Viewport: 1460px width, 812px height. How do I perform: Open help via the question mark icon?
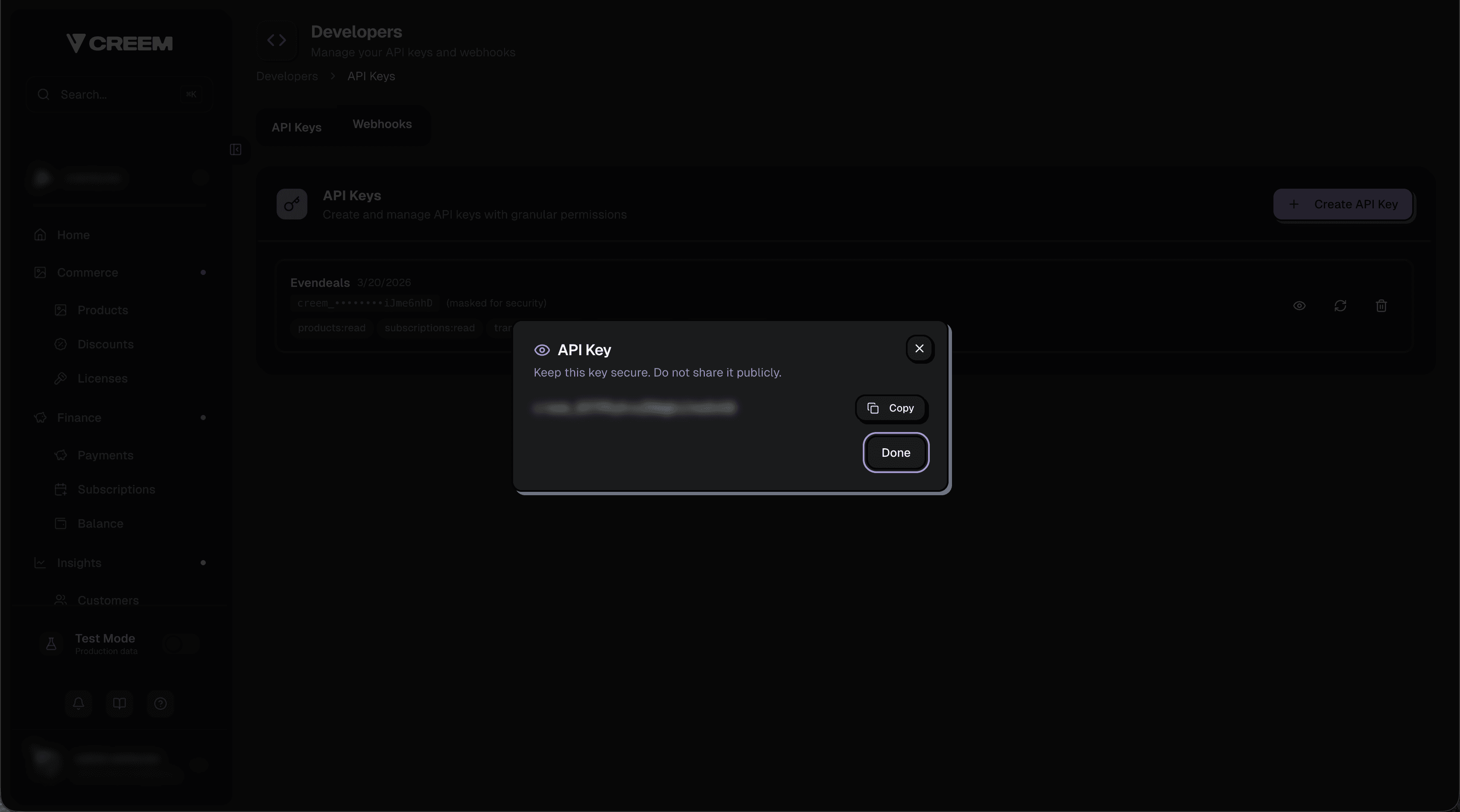(x=161, y=704)
